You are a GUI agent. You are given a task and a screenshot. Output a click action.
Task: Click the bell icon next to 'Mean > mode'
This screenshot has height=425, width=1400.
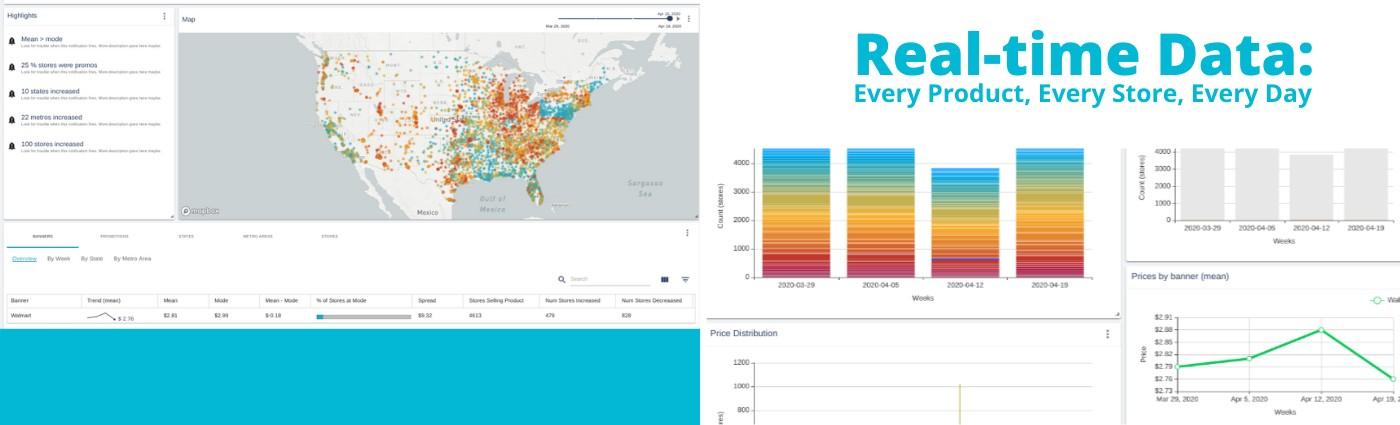[12, 41]
